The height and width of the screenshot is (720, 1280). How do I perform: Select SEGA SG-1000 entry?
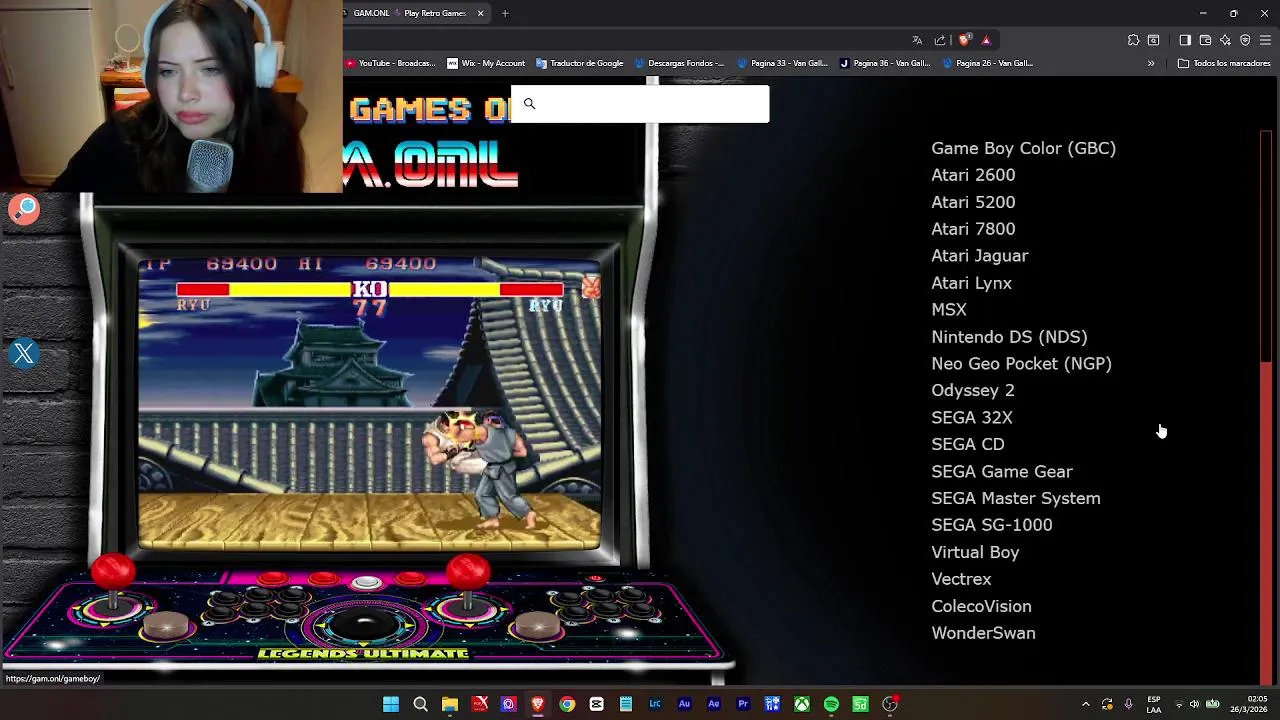coord(991,525)
